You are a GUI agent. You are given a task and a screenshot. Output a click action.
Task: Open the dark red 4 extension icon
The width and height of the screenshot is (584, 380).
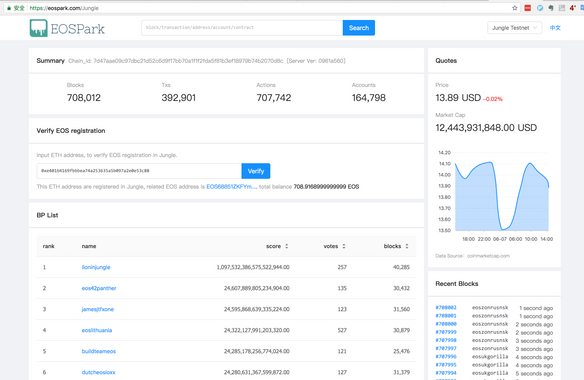[573, 8]
